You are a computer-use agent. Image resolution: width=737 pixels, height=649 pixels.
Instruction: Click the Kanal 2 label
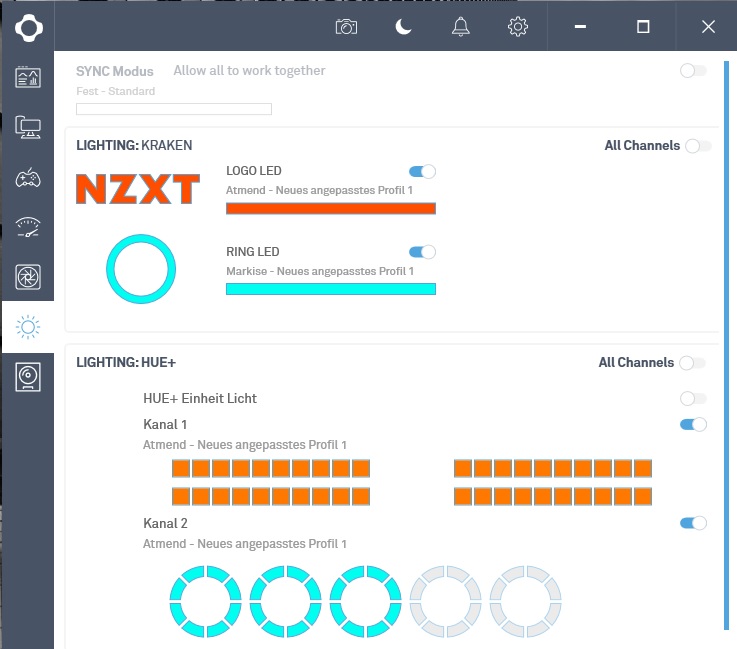(165, 523)
